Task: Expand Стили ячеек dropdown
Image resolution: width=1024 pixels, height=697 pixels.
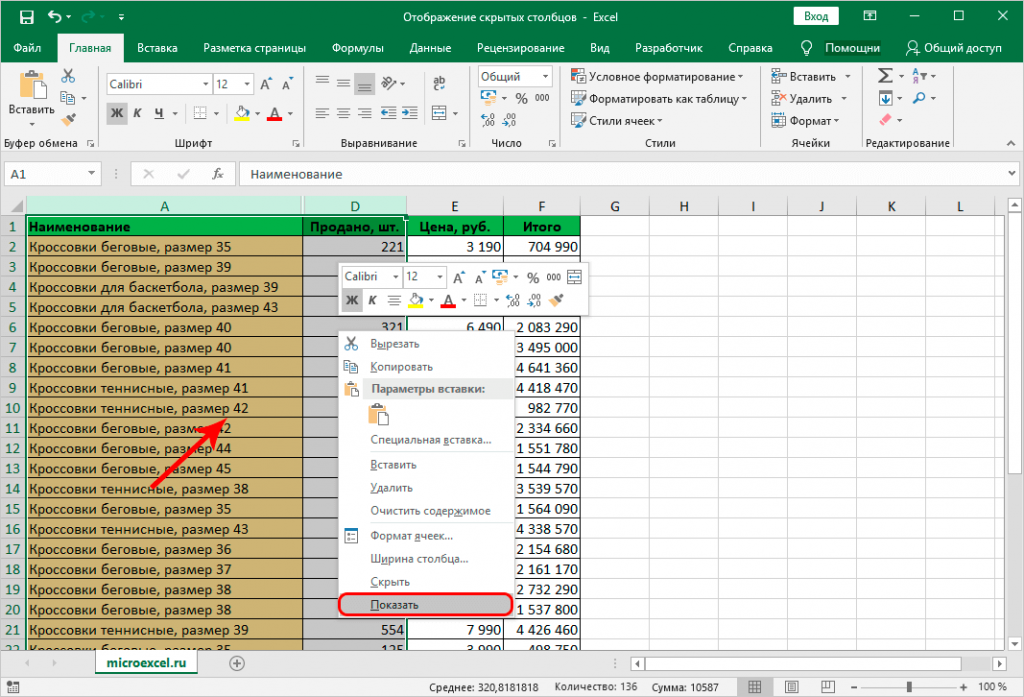Action: point(660,122)
